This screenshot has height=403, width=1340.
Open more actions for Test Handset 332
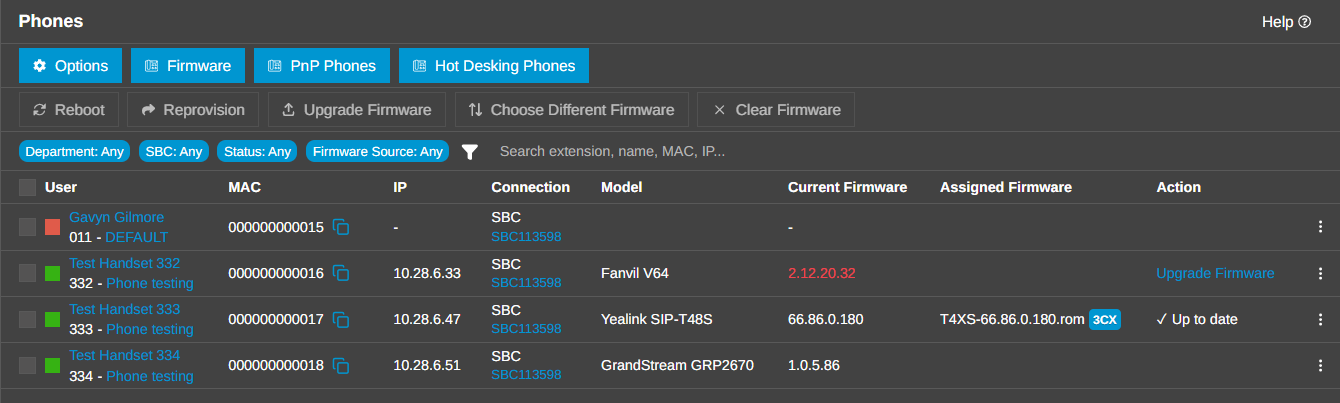coord(1320,273)
